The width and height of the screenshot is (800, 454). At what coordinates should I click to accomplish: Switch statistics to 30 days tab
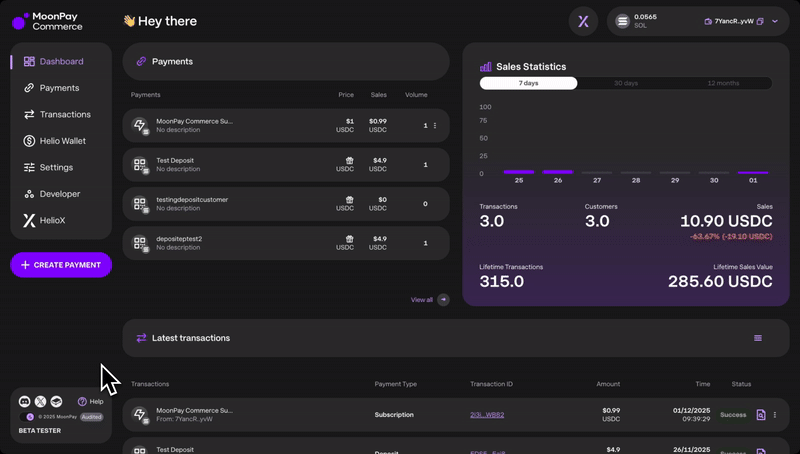626,83
